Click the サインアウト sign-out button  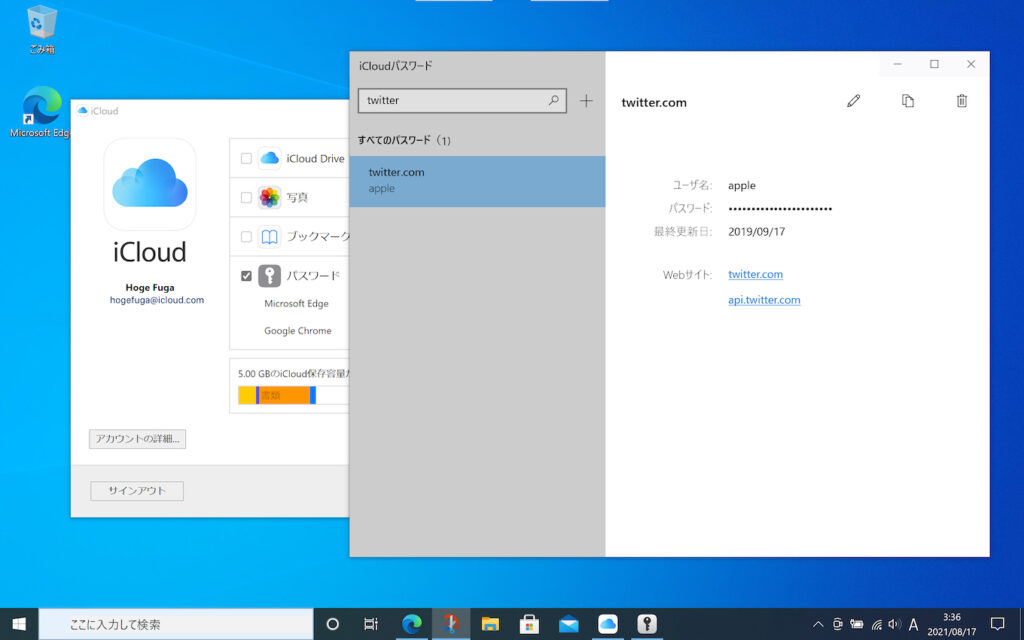click(136, 490)
